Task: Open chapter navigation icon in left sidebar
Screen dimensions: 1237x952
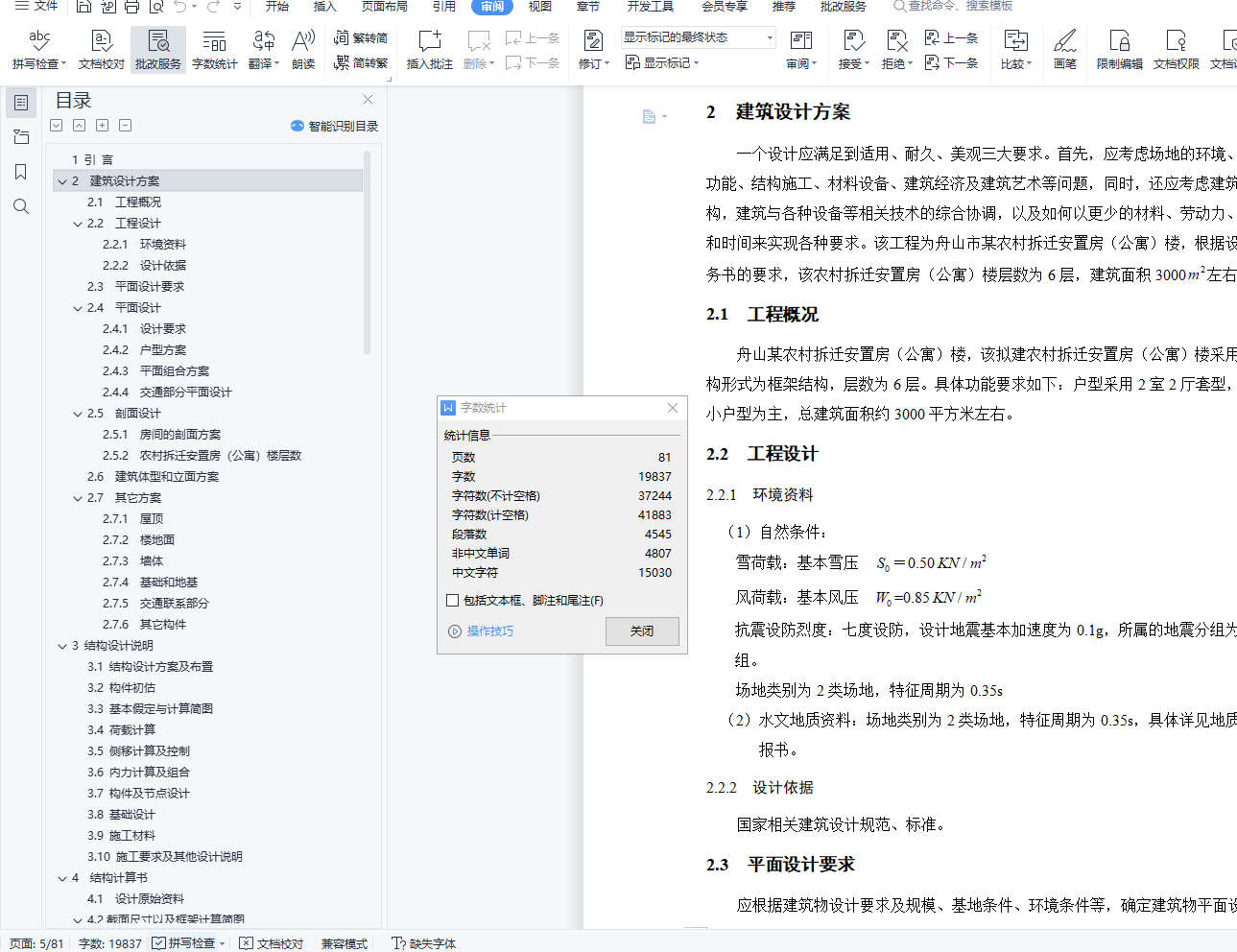Action: (x=21, y=137)
